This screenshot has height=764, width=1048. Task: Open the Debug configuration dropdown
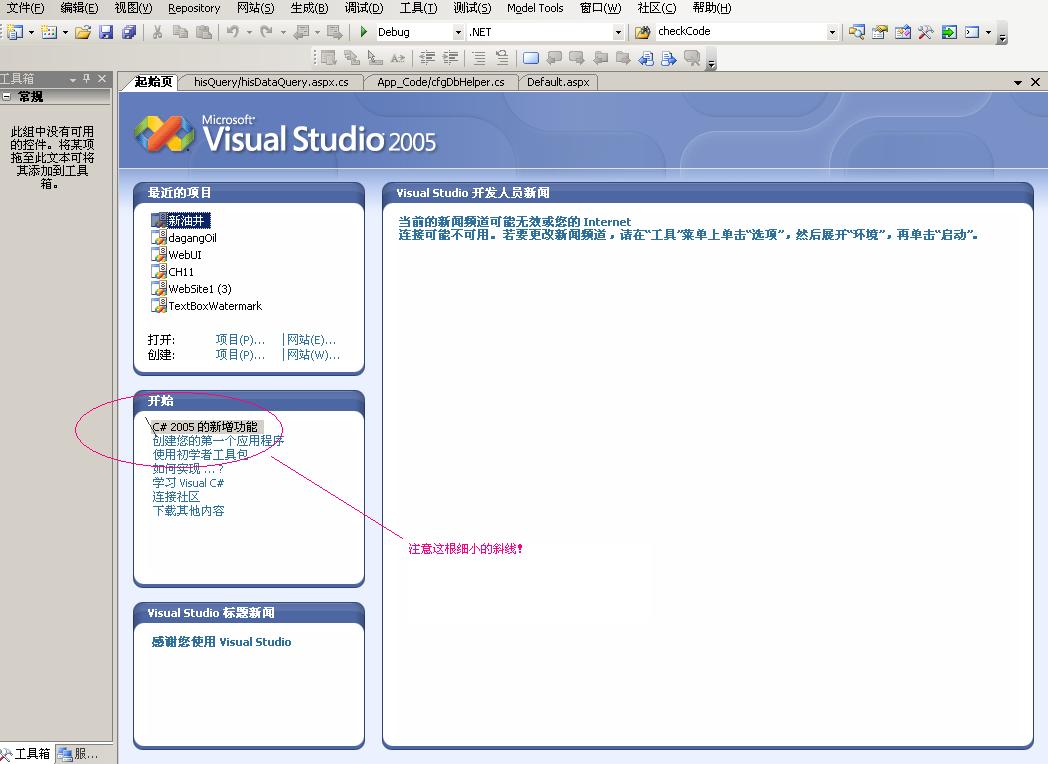[458, 32]
